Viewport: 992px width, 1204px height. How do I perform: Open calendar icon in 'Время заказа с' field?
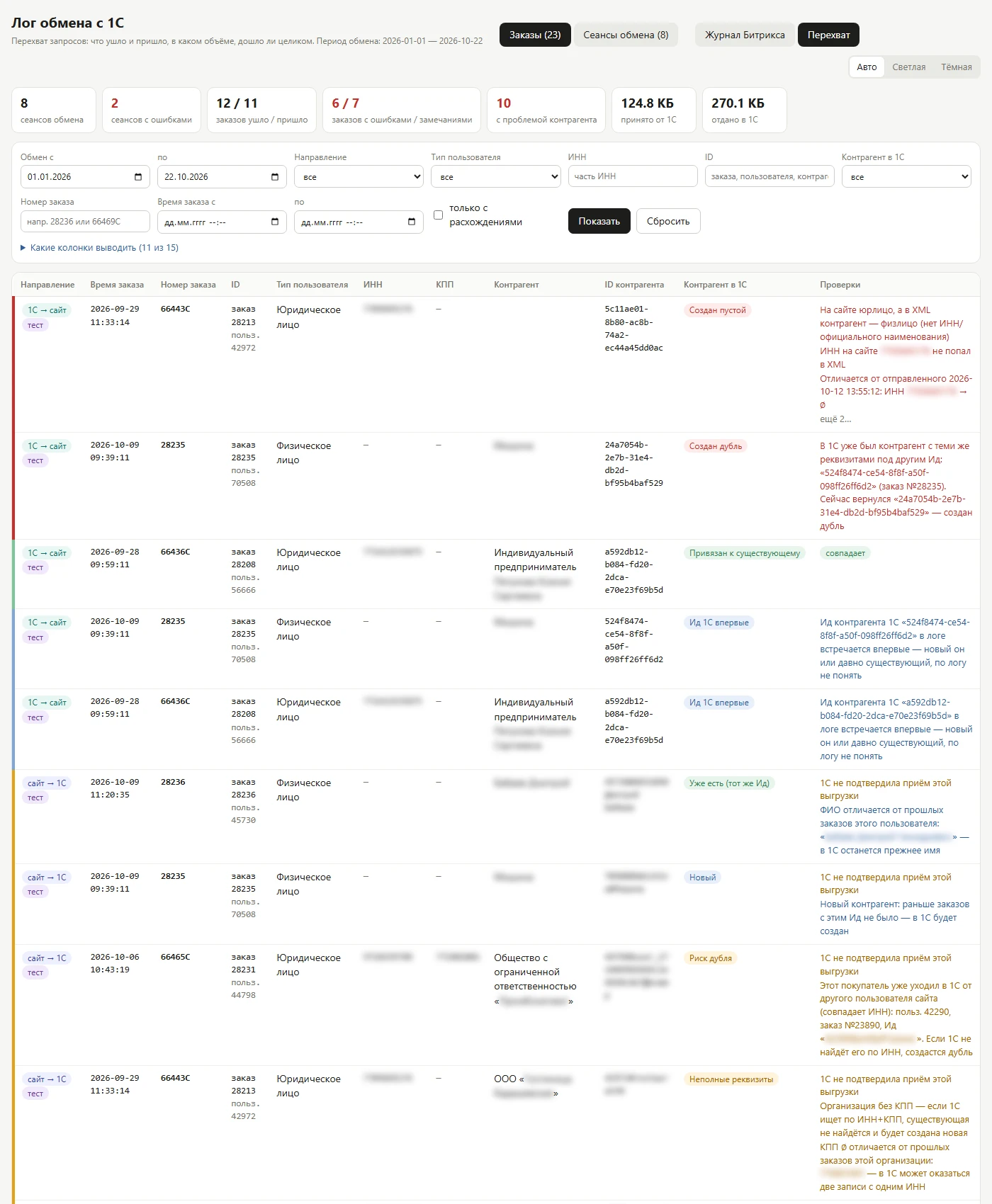[275, 222]
